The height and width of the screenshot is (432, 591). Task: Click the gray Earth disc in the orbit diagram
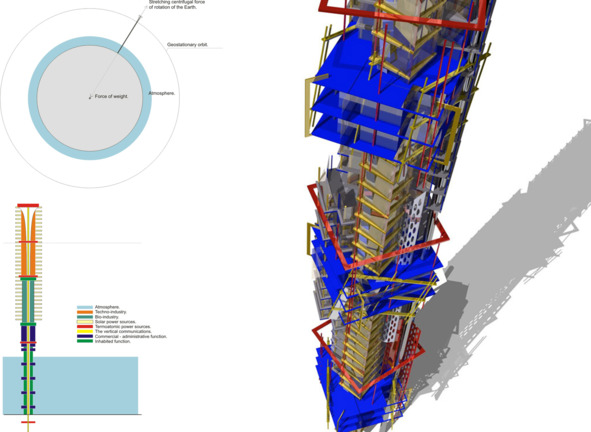pos(90,99)
